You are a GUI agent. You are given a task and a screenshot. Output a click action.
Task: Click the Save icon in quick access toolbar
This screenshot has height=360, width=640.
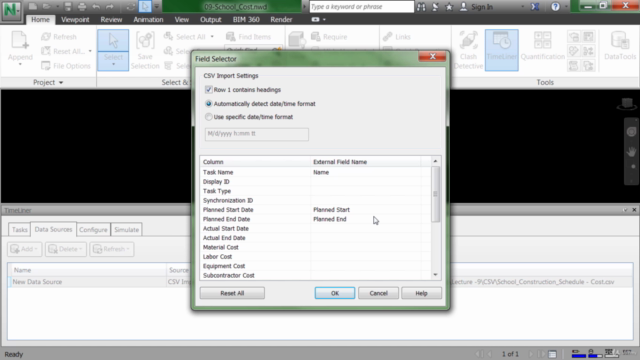(68, 7)
